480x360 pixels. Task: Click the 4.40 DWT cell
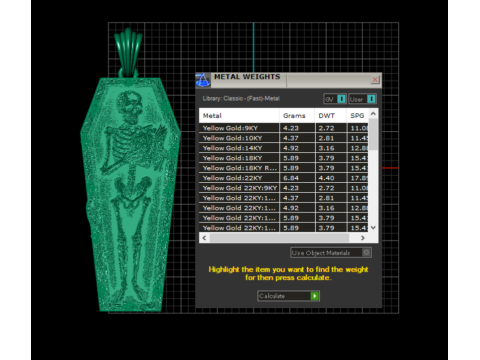point(330,178)
